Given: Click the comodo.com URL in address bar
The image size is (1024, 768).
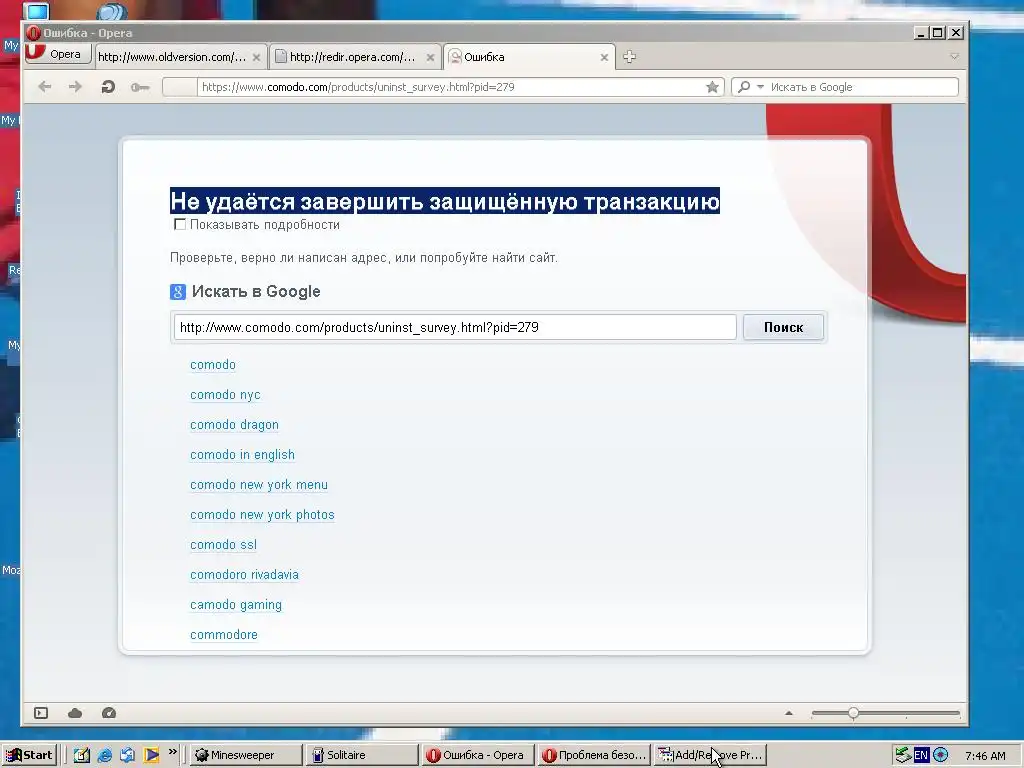Looking at the screenshot, I should [x=358, y=87].
